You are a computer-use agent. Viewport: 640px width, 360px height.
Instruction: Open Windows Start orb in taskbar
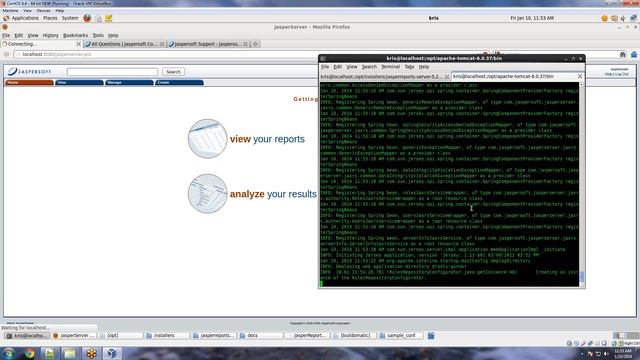point(8,353)
